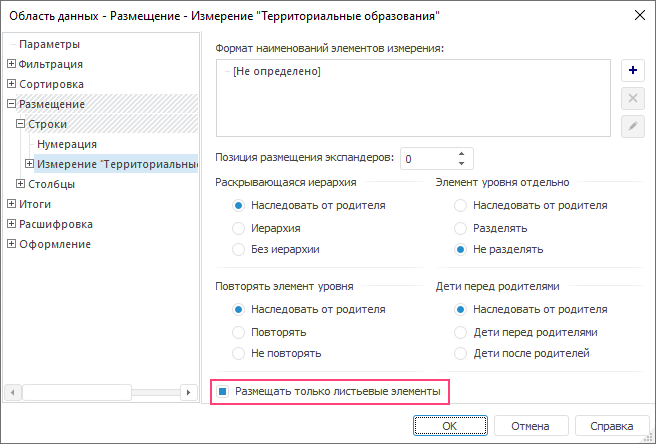Decrease expander position with the down arrow
The height and width of the screenshot is (444, 656).
click(461, 163)
